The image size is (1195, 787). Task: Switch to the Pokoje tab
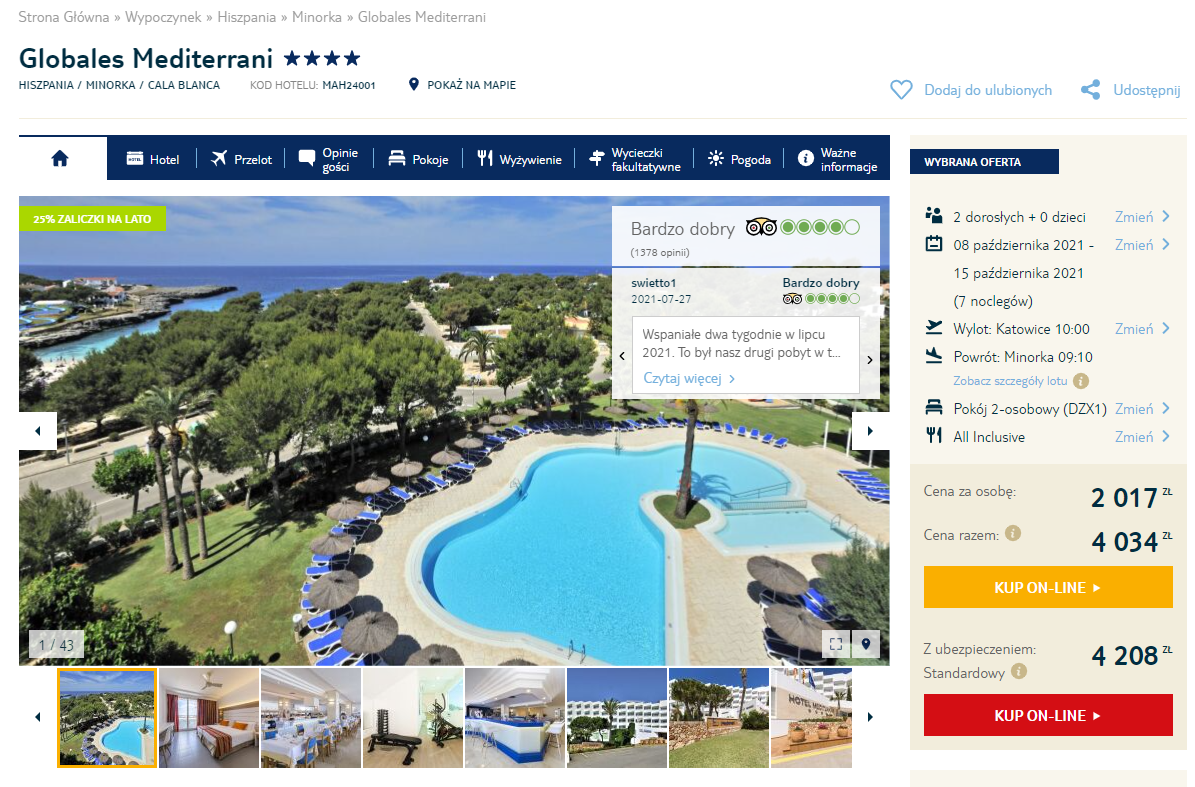[x=418, y=159]
